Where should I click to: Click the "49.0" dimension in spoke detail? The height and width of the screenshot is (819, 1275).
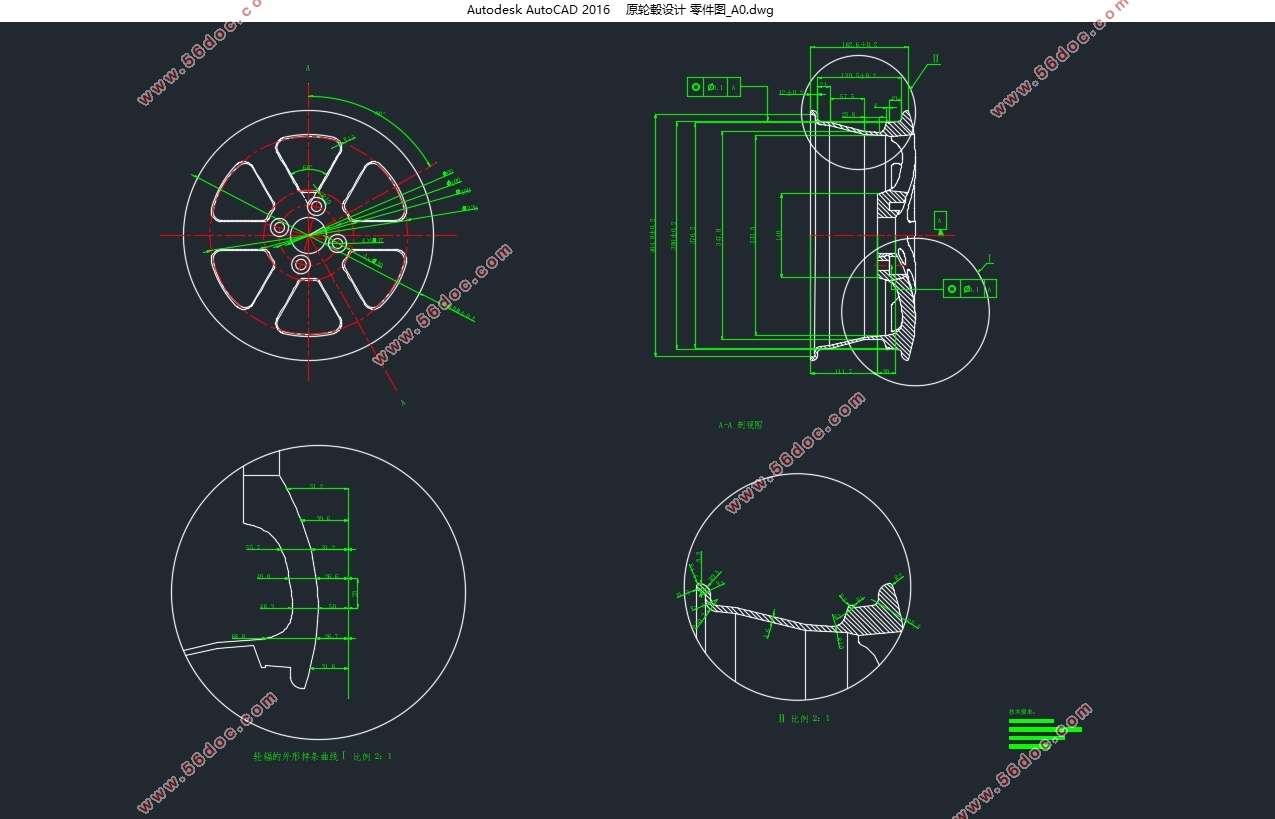(x=264, y=577)
